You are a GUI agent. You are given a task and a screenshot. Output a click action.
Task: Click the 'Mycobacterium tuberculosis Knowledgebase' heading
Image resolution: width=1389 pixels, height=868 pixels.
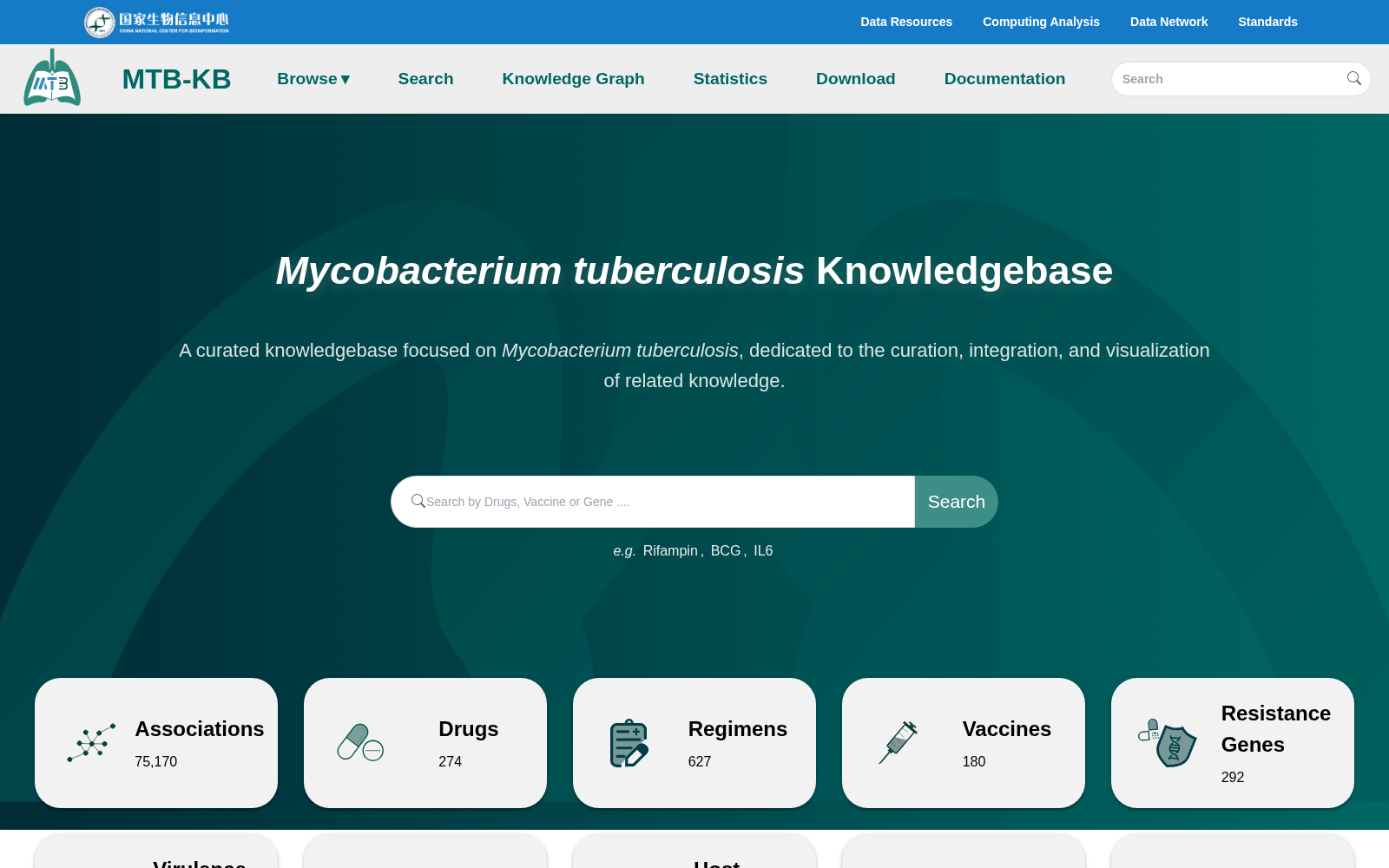tap(694, 271)
